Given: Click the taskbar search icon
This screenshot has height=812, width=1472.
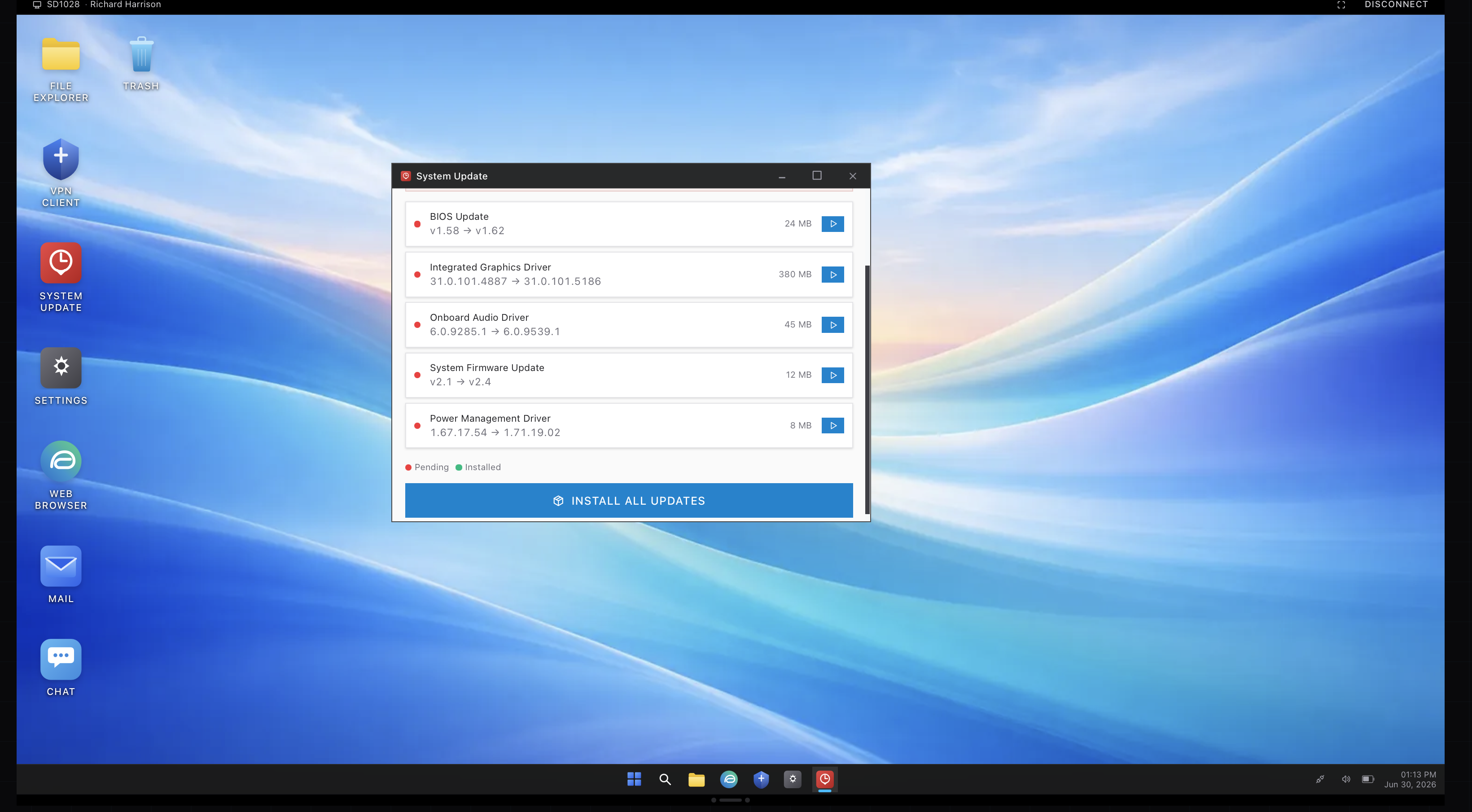Looking at the screenshot, I should click(x=665, y=779).
